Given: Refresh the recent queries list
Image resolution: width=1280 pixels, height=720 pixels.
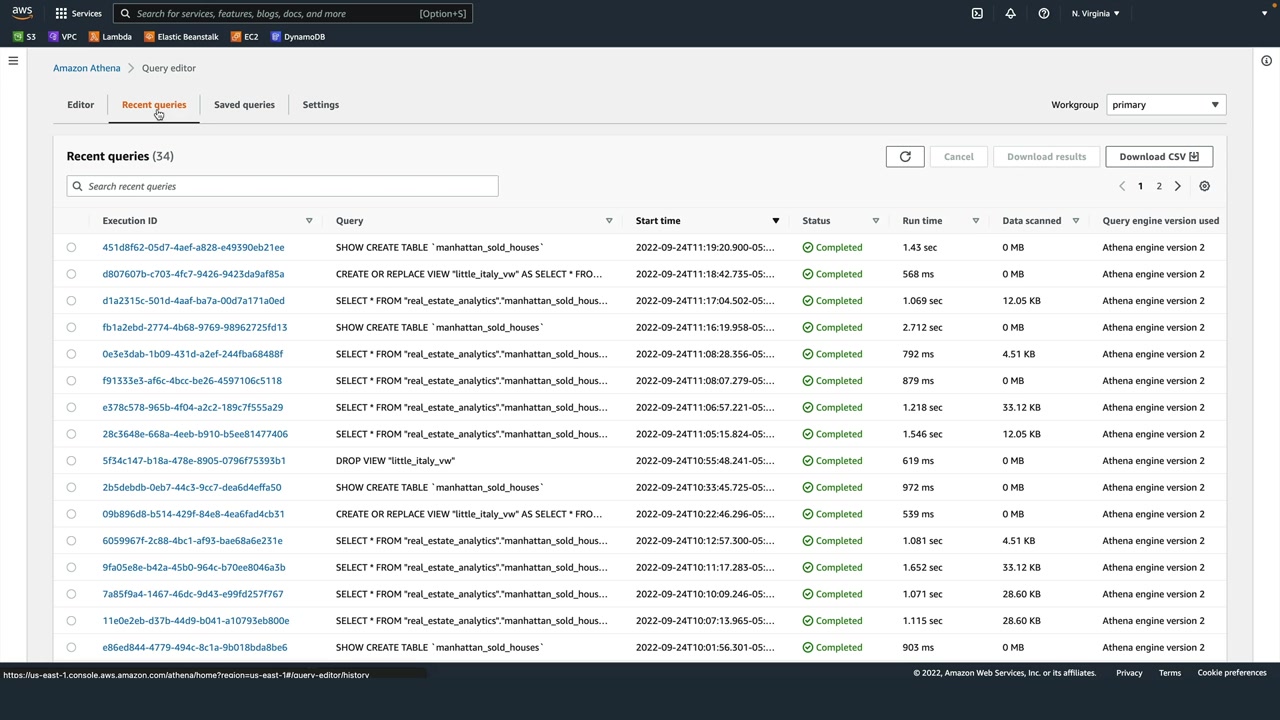Looking at the screenshot, I should (x=905, y=157).
